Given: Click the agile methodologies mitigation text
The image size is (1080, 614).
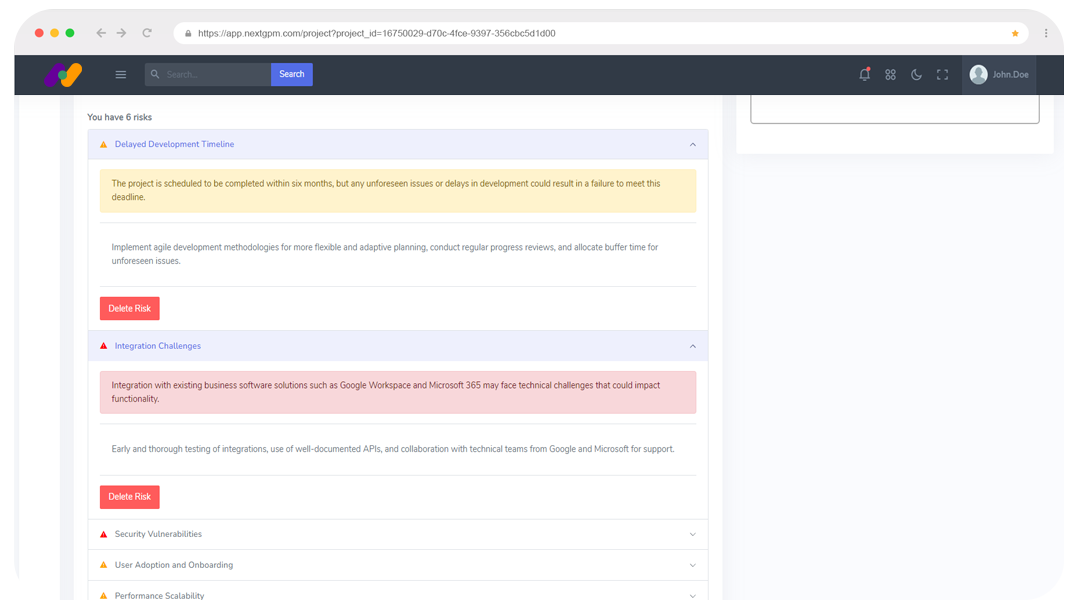Looking at the screenshot, I should coord(385,254).
